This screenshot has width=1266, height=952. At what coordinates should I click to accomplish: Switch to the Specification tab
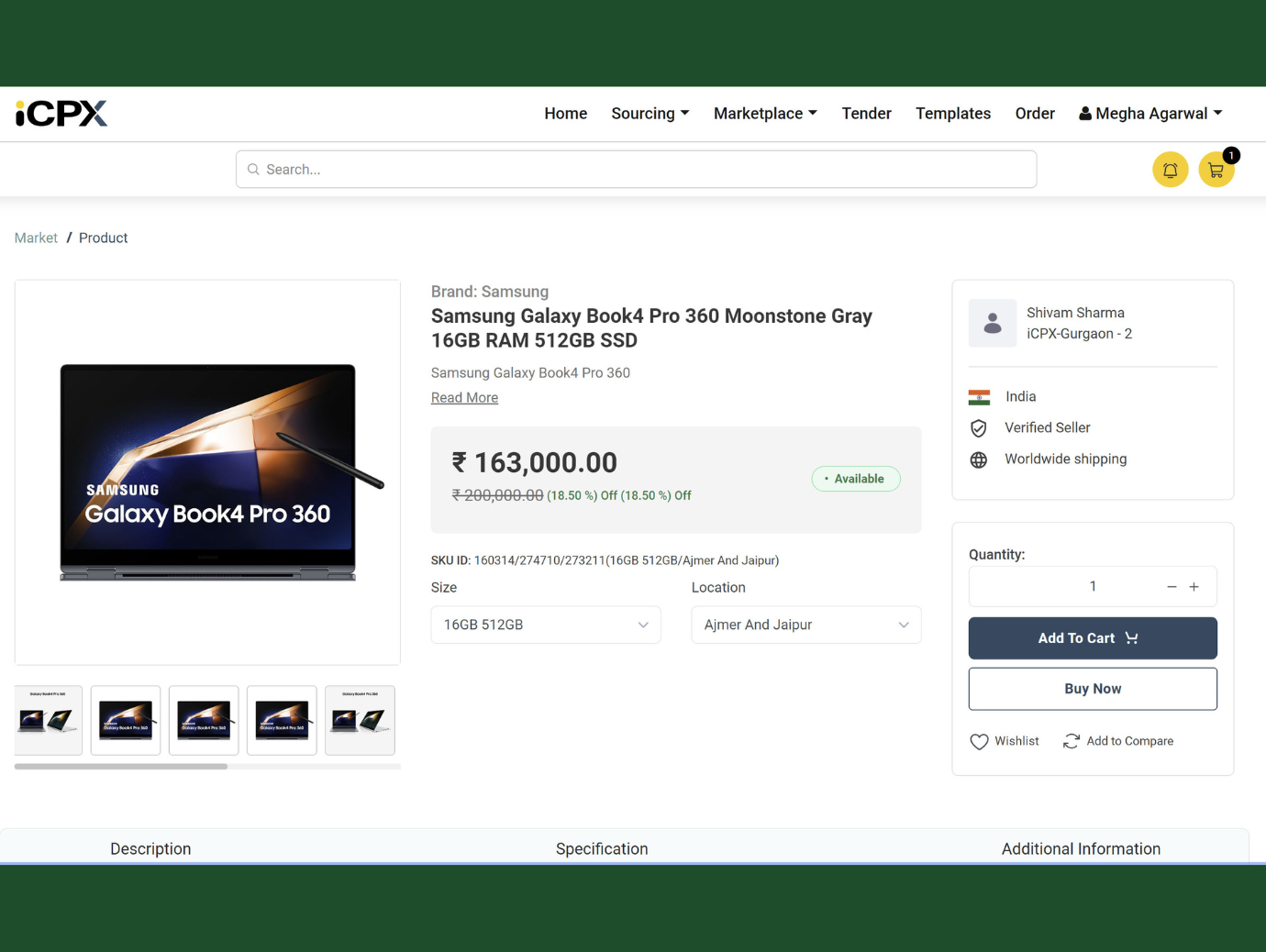point(602,848)
